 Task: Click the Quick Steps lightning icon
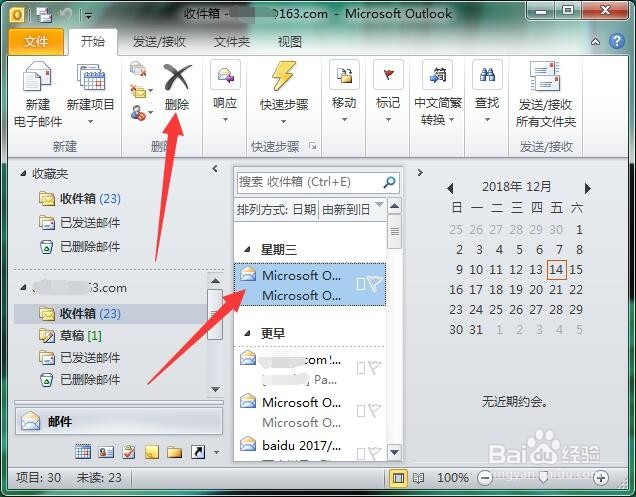point(284,75)
